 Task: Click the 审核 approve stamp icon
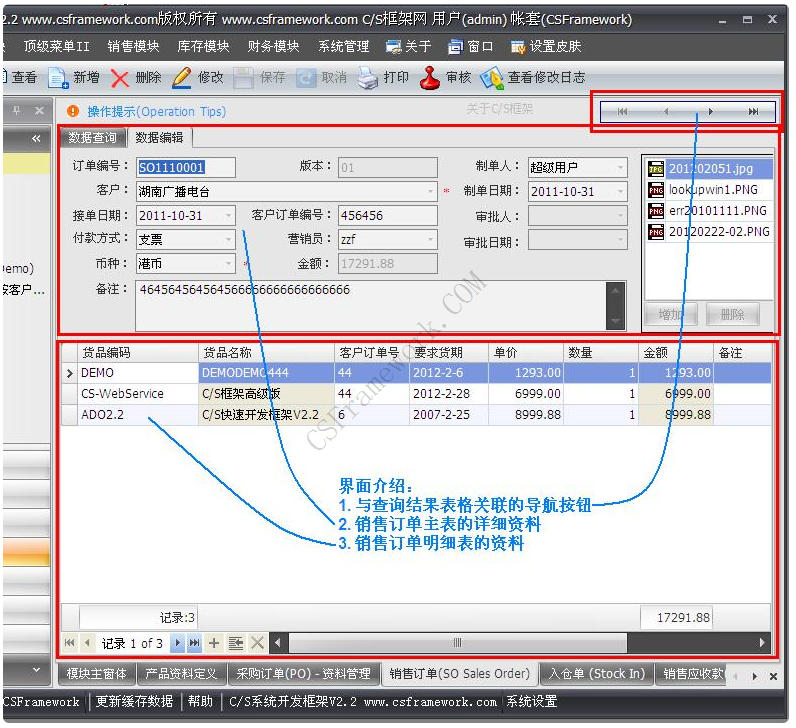(430, 78)
